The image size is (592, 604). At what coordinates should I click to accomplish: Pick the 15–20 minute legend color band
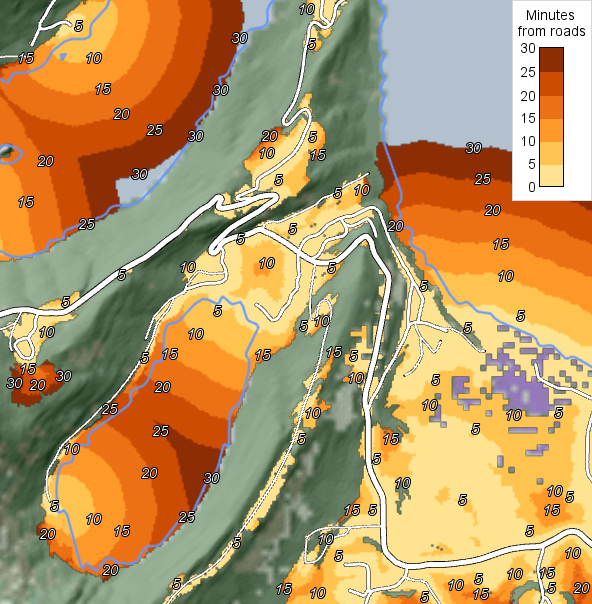click(551, 107)
